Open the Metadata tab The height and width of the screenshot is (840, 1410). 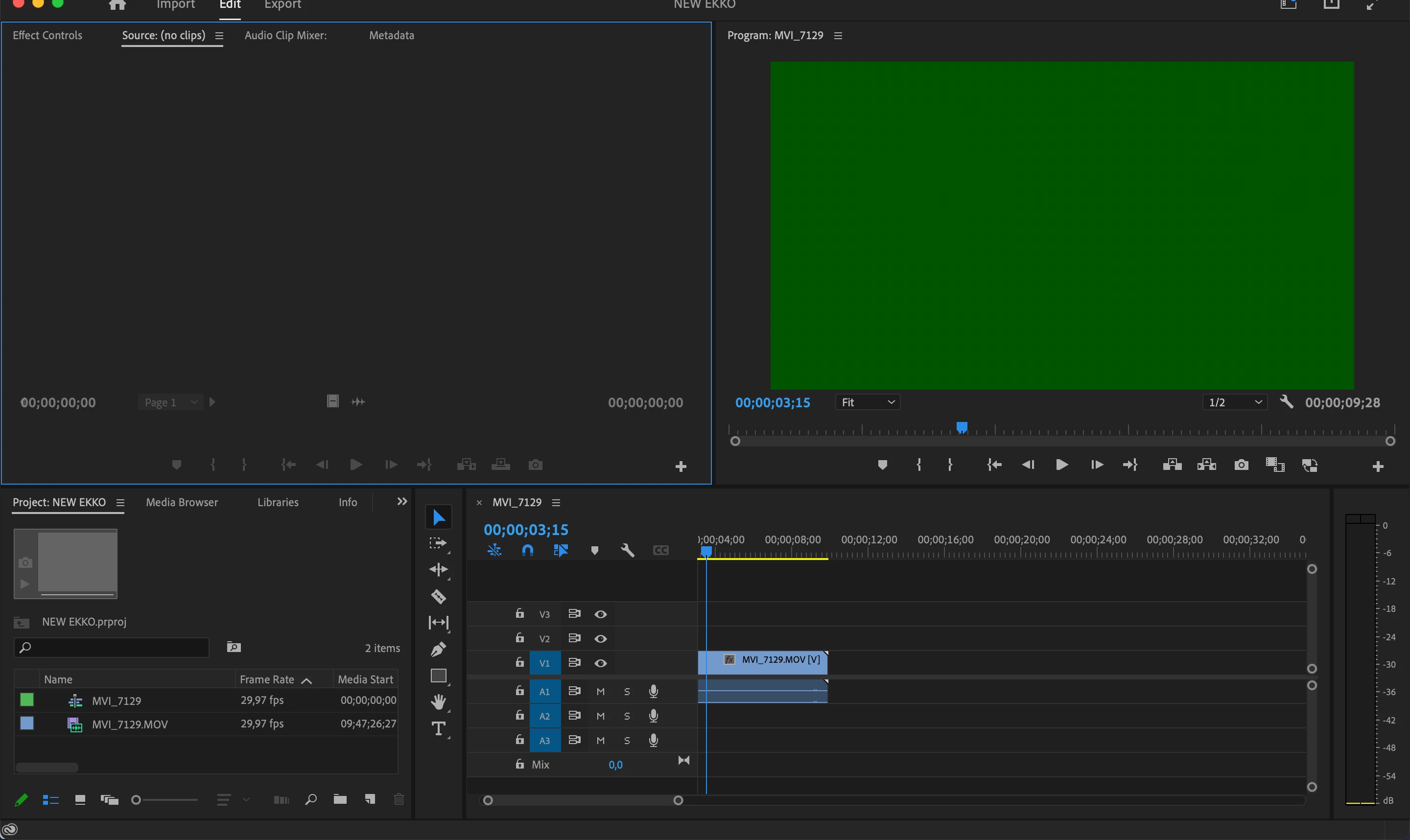click(392, 35)
